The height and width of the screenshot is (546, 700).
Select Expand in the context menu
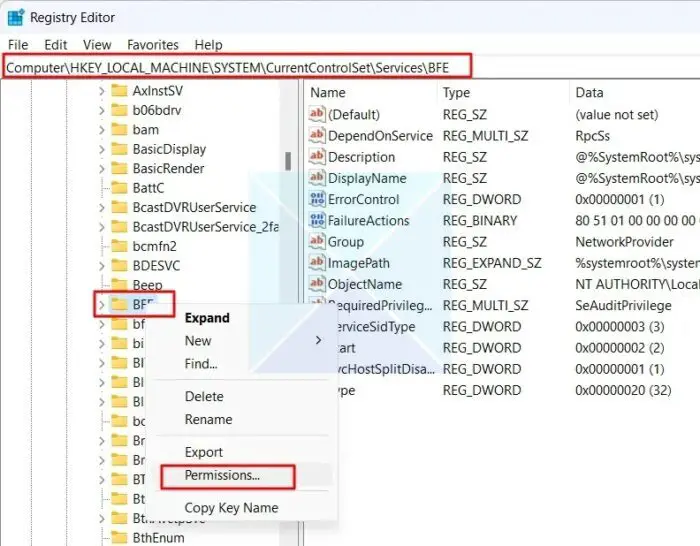click(x=207, y=318)
